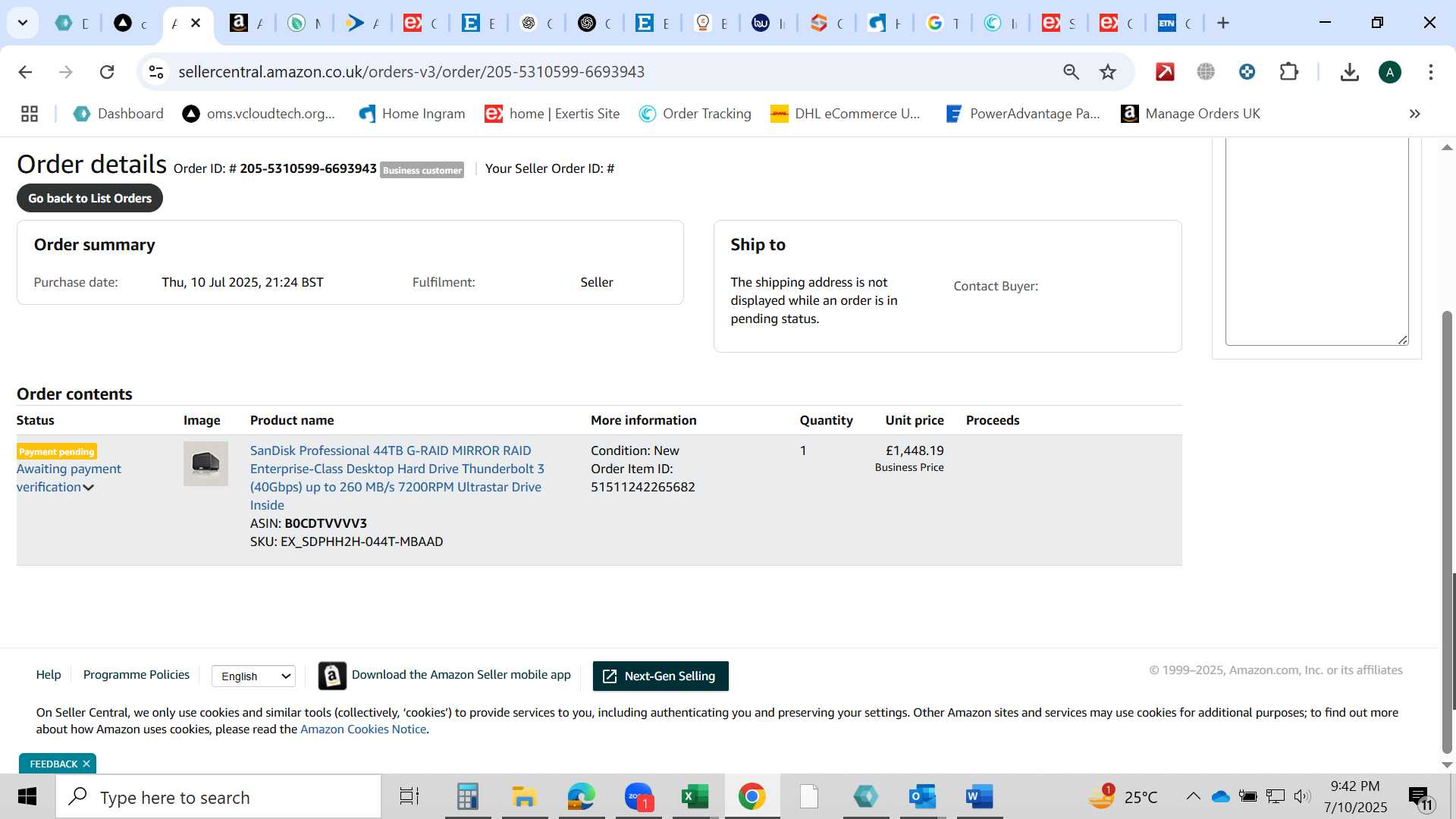Go back to the previous page
This screenshot has height=819, width=1456.
click(x=25, y=72)
